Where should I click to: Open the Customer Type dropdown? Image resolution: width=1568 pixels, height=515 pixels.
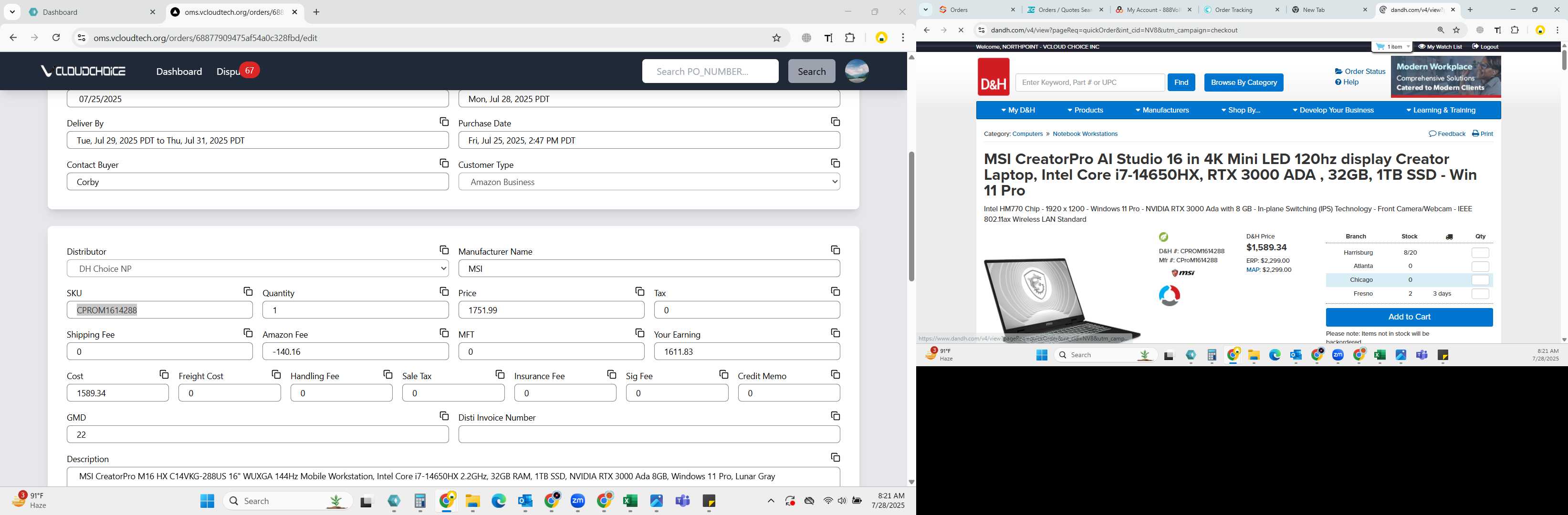649,182
